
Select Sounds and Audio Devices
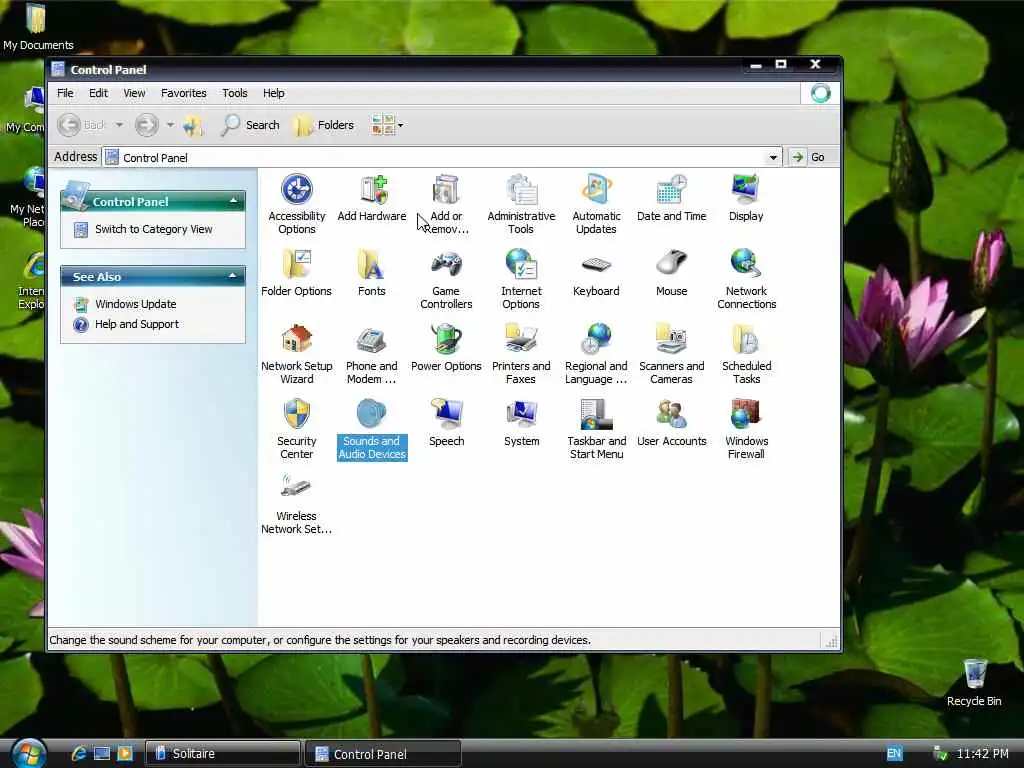click(x=372, y=429)
